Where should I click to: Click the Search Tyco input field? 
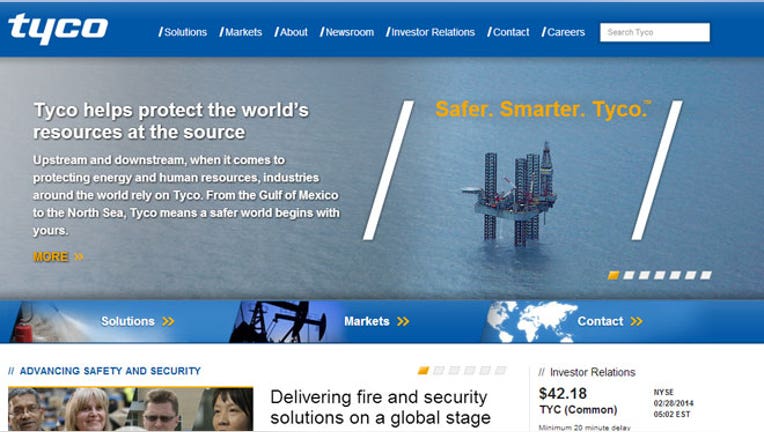point(655,32)
